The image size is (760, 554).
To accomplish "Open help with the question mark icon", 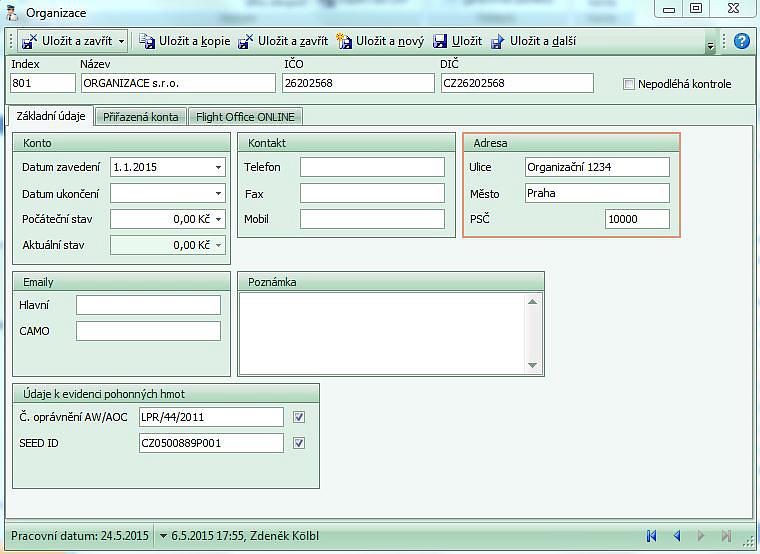I will [x=741, y=41].
